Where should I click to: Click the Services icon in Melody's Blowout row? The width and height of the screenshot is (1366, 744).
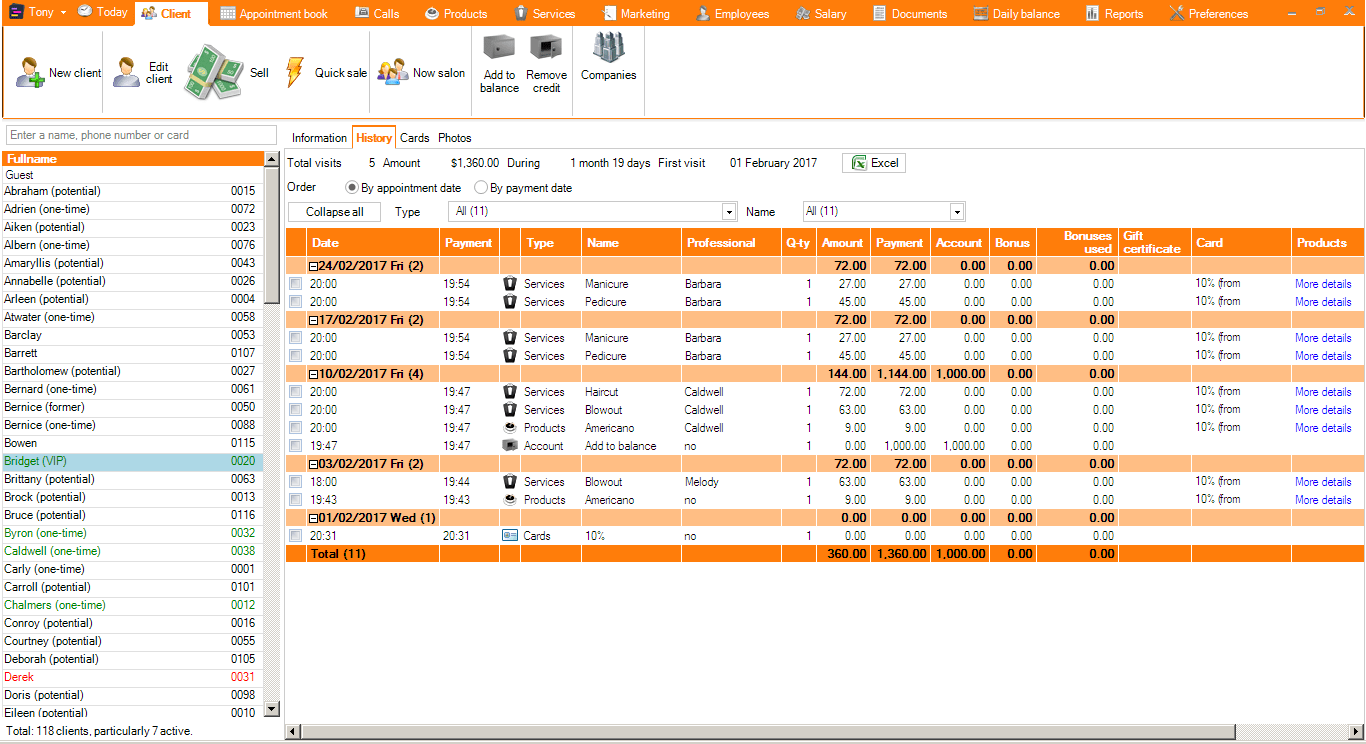coord(510,482)
